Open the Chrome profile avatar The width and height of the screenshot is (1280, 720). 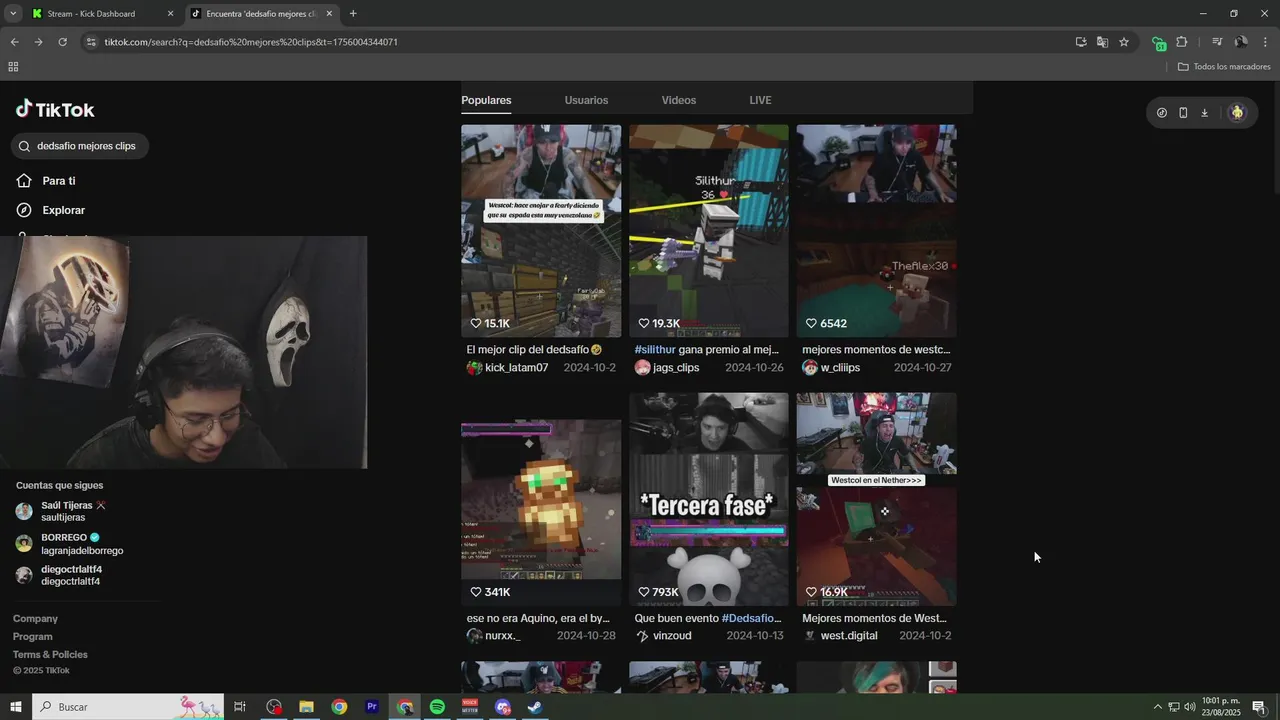tap(1241, 42)
